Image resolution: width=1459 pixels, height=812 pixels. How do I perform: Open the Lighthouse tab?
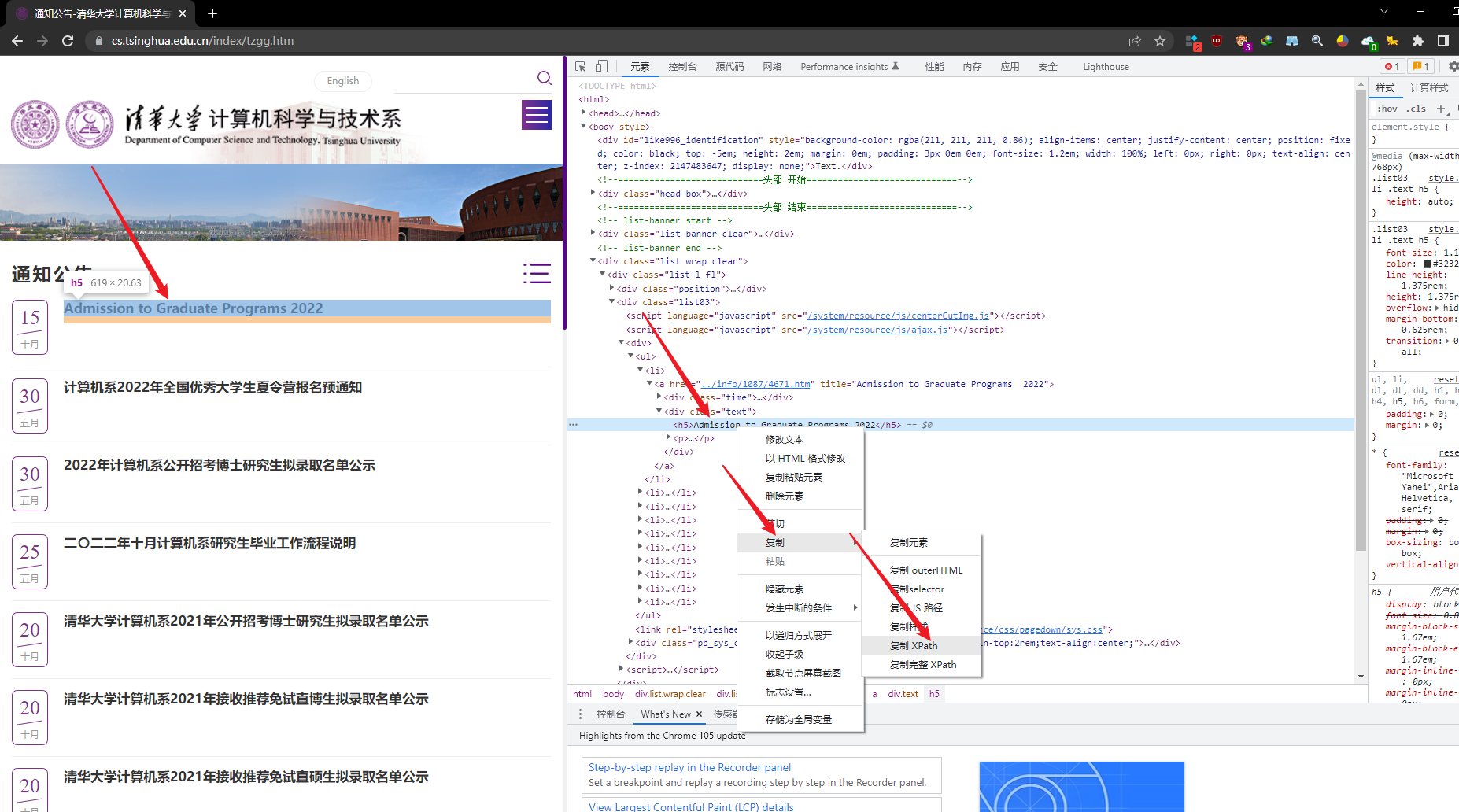click(x=1106, y=67)
